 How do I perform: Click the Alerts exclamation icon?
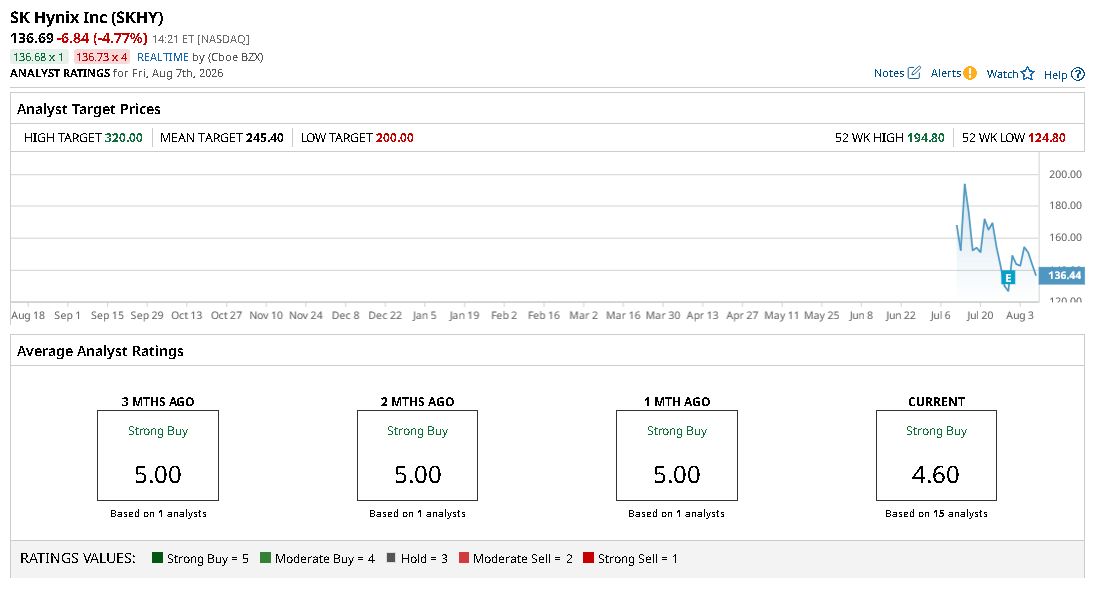[x=970, y=73]
